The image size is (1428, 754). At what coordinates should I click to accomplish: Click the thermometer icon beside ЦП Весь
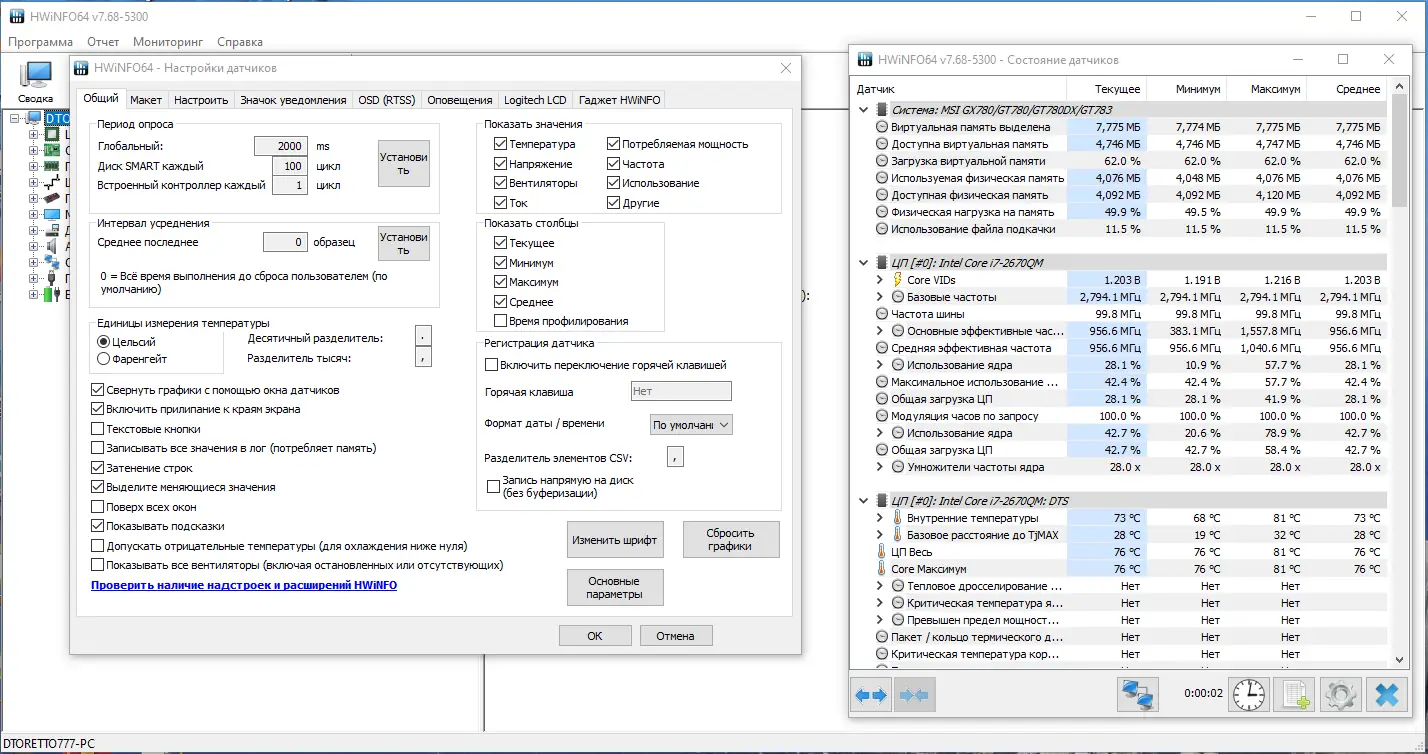point(881,552)
